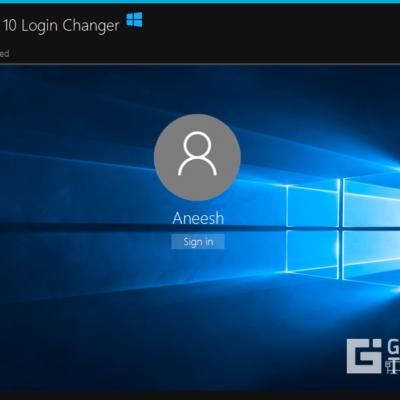
Task: Click the Sign in button
Action: pos(198,242)
